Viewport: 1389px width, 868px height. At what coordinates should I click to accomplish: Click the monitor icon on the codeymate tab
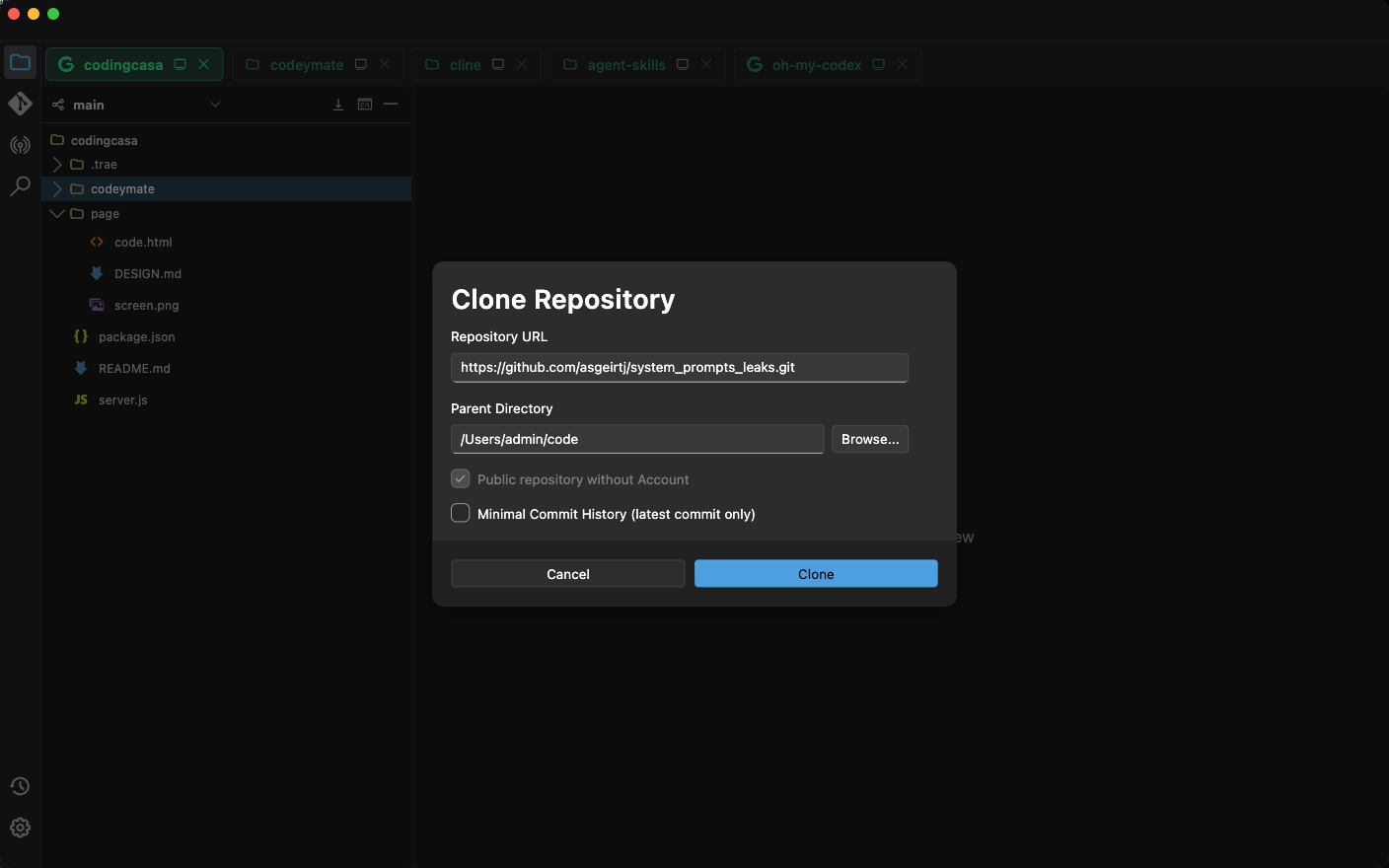pos(361,64)
